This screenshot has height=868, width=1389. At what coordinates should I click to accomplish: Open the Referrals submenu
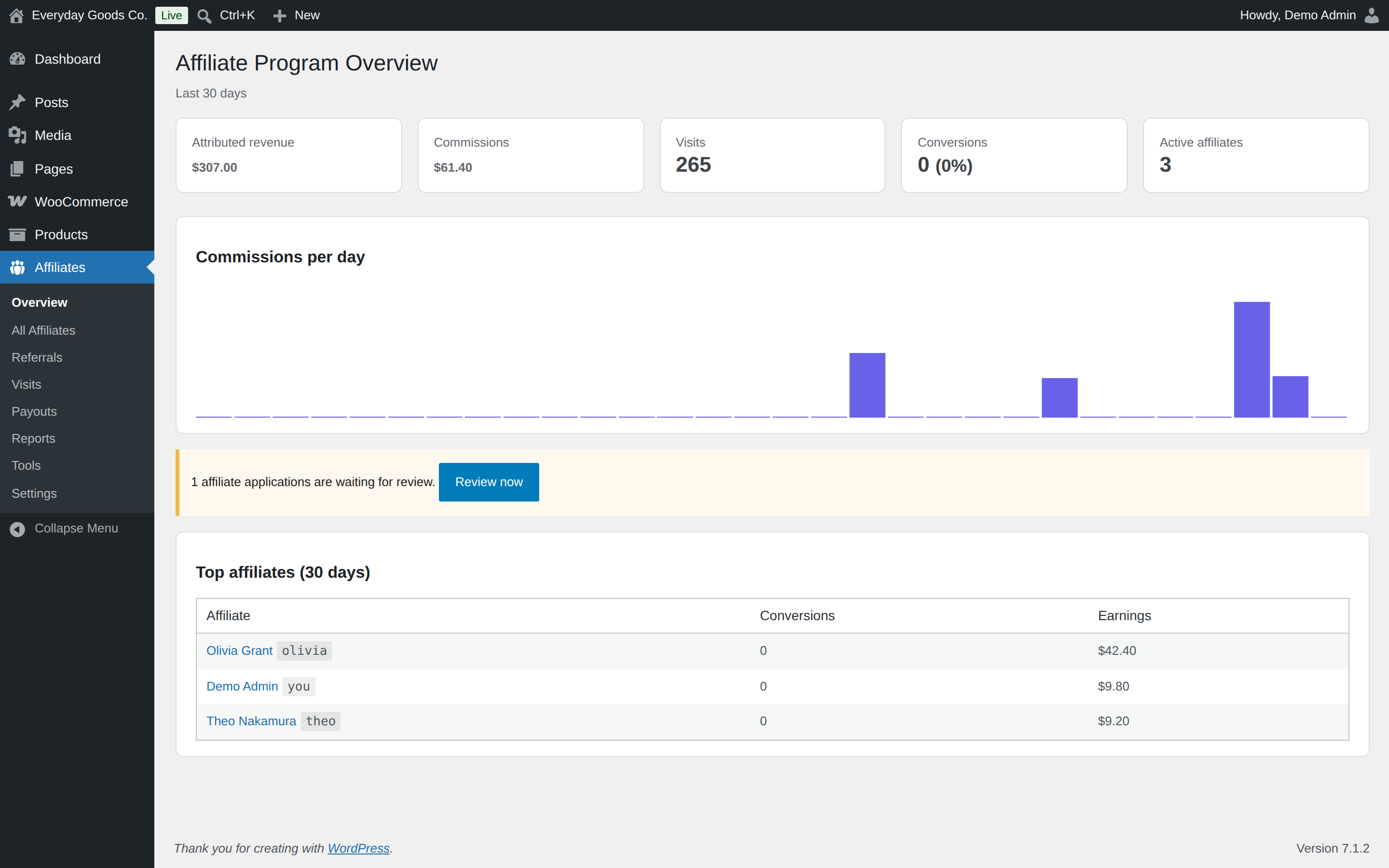coord(37,357)
